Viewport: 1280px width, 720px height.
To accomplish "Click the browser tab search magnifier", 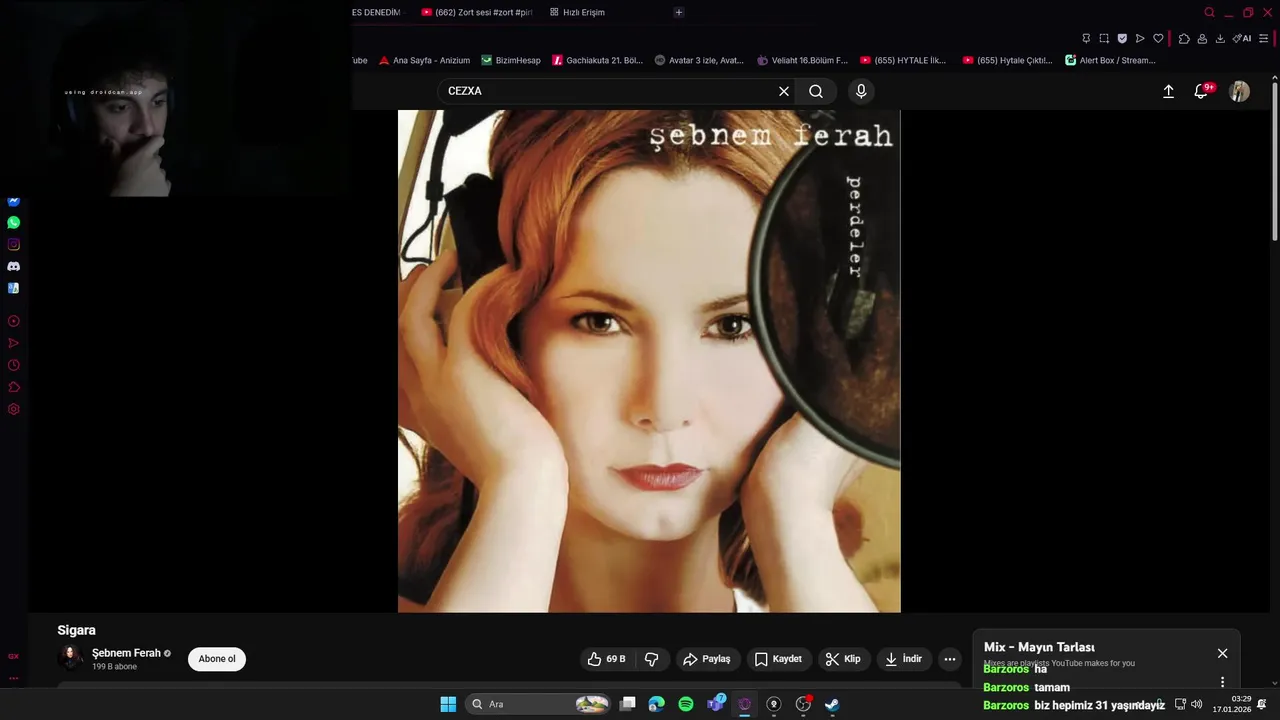I will [1209, 12].
